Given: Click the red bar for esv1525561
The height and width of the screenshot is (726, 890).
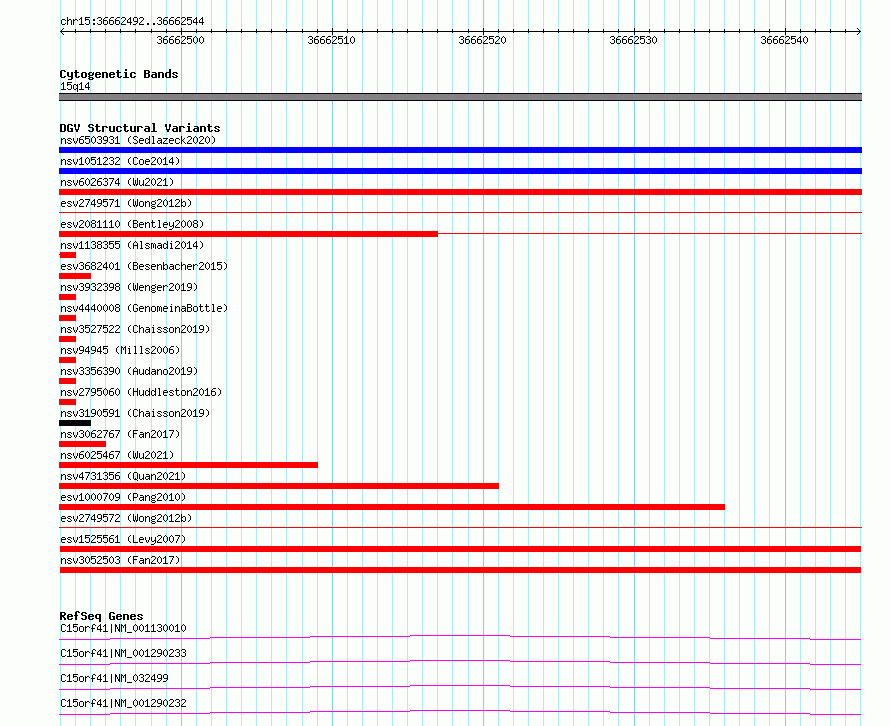Looking at the screenshot, I should point(460,549).
